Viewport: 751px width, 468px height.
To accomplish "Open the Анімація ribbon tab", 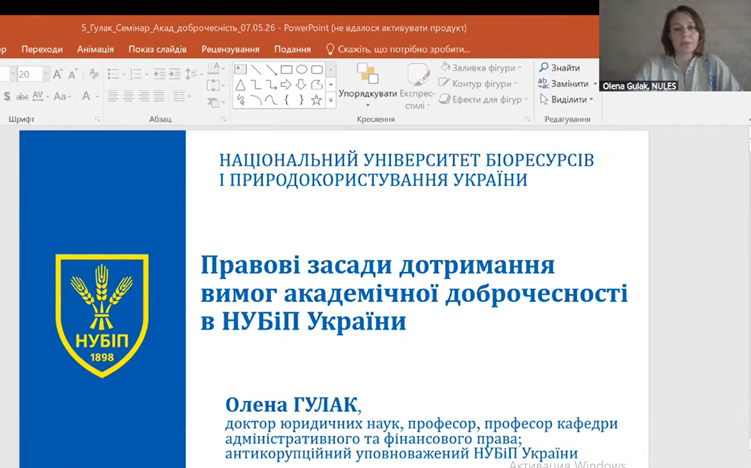I will (95, 49).
